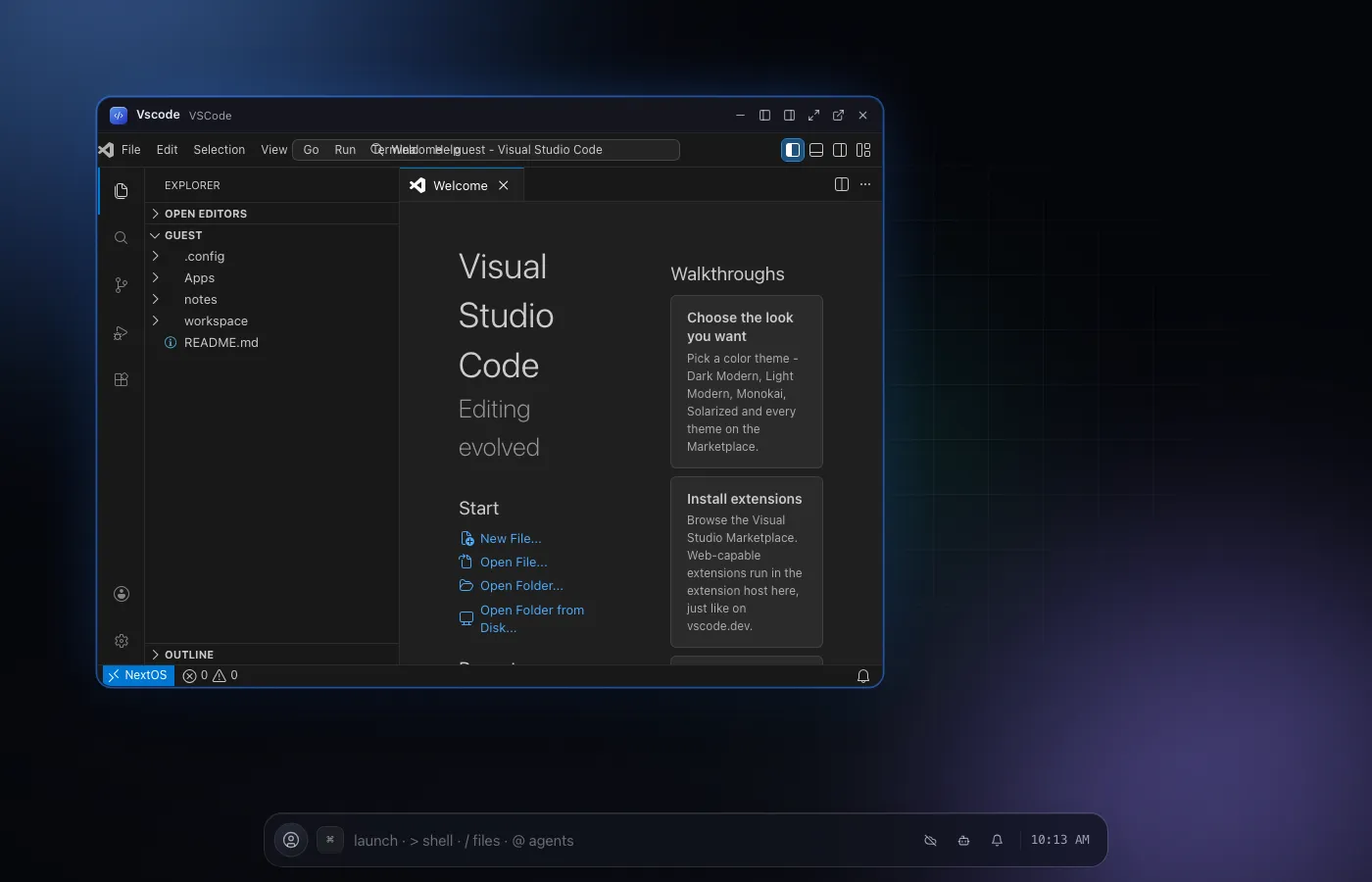Image resolution: width=1372 pixels, height=882 pixels.
Task: Expand the .config folder
Action: click(271, 257)
